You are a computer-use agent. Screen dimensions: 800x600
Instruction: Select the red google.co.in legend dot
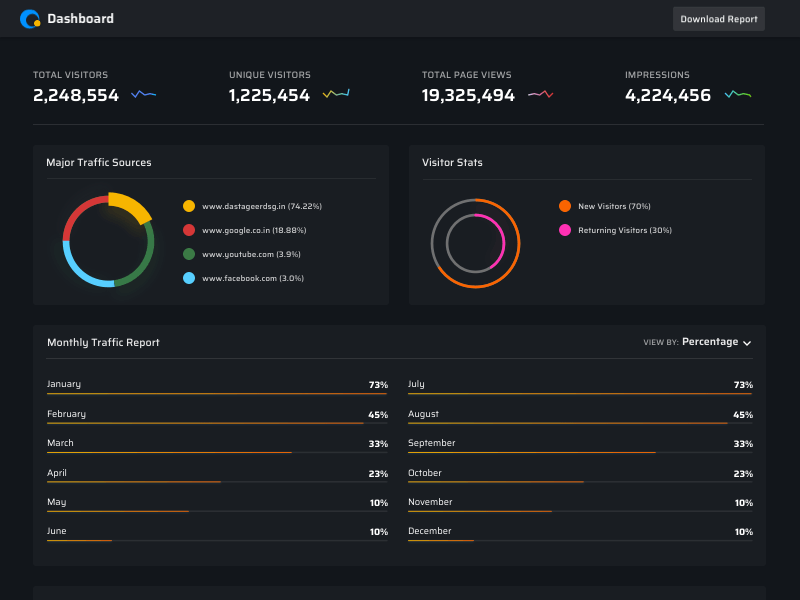click(x=189, y=230)
